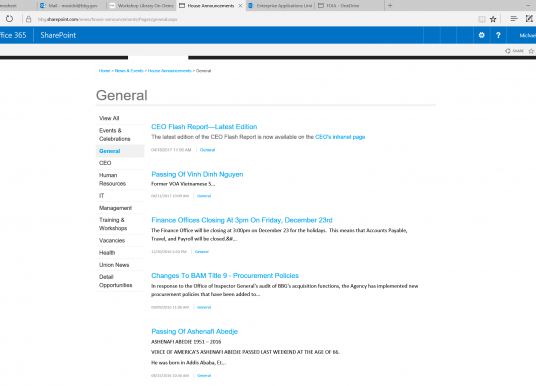Open reading view book icon
The width and height of the screenshot is (536, 386).
tap(481, 19)
